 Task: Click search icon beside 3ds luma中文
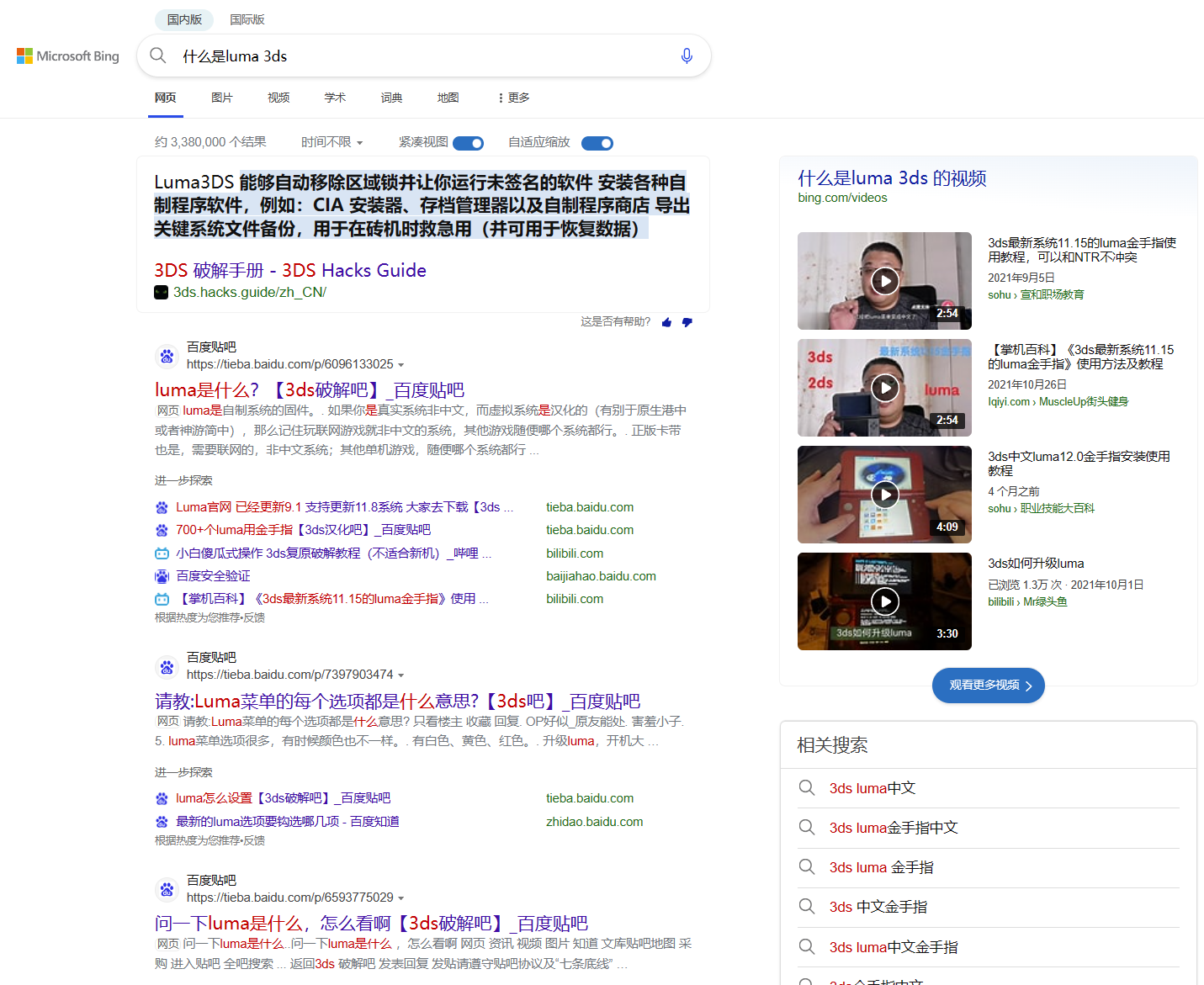[x=807, y=788]
